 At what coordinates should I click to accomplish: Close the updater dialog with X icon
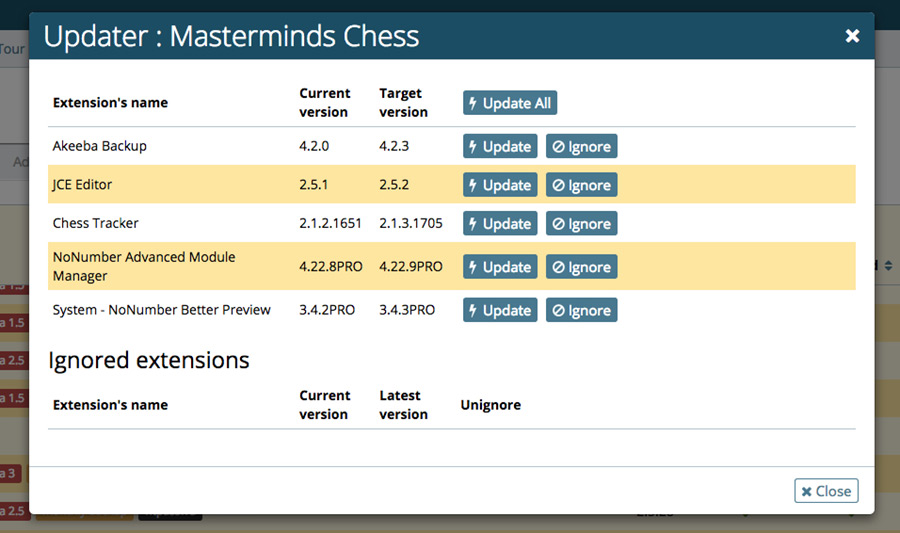coord(852,36)
